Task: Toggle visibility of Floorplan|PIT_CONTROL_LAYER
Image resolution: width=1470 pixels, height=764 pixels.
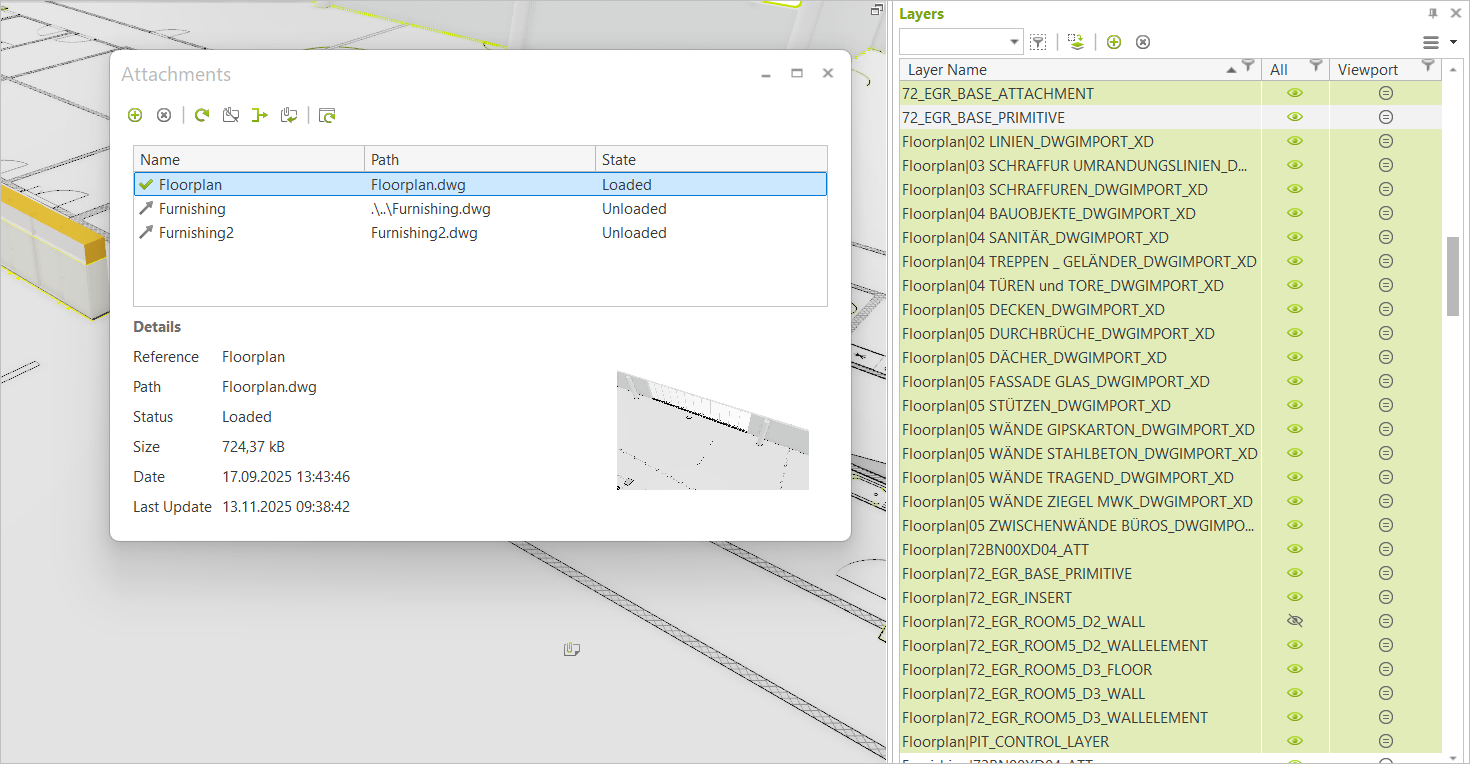Action: coord(1295,741)
